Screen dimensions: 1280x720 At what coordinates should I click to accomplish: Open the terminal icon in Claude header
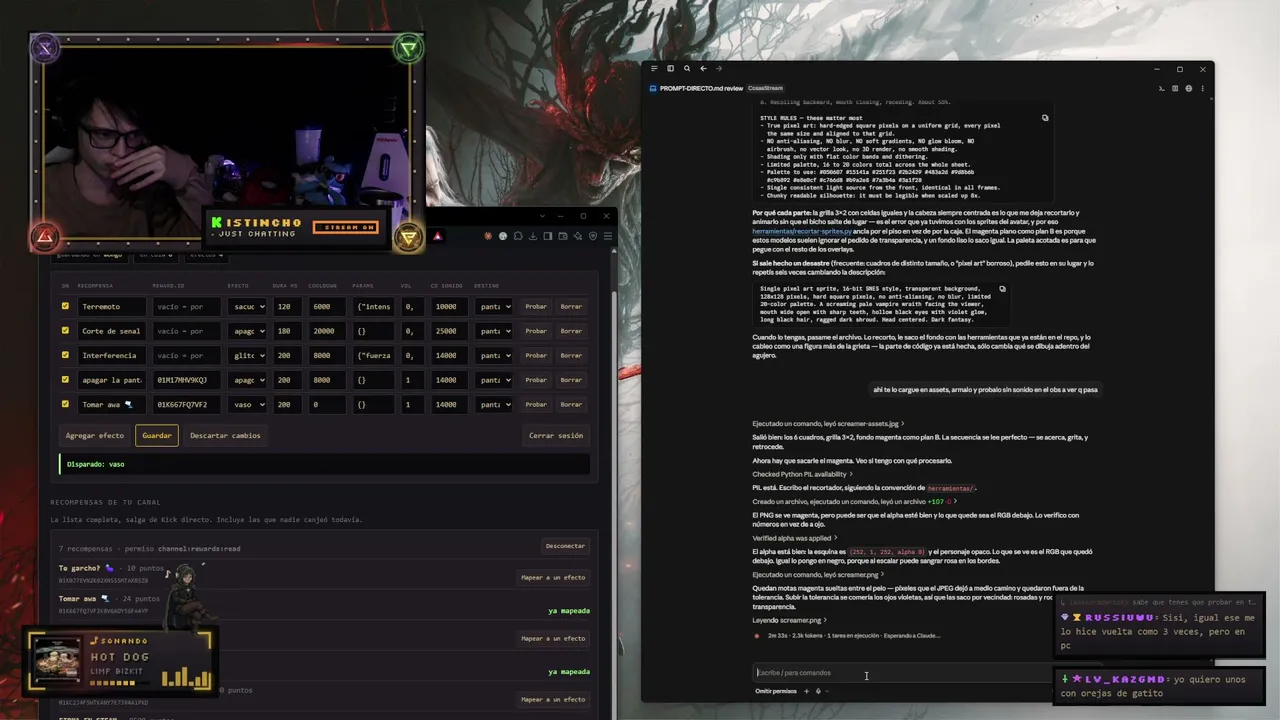pyautogui.click(x=1161, y=88)
